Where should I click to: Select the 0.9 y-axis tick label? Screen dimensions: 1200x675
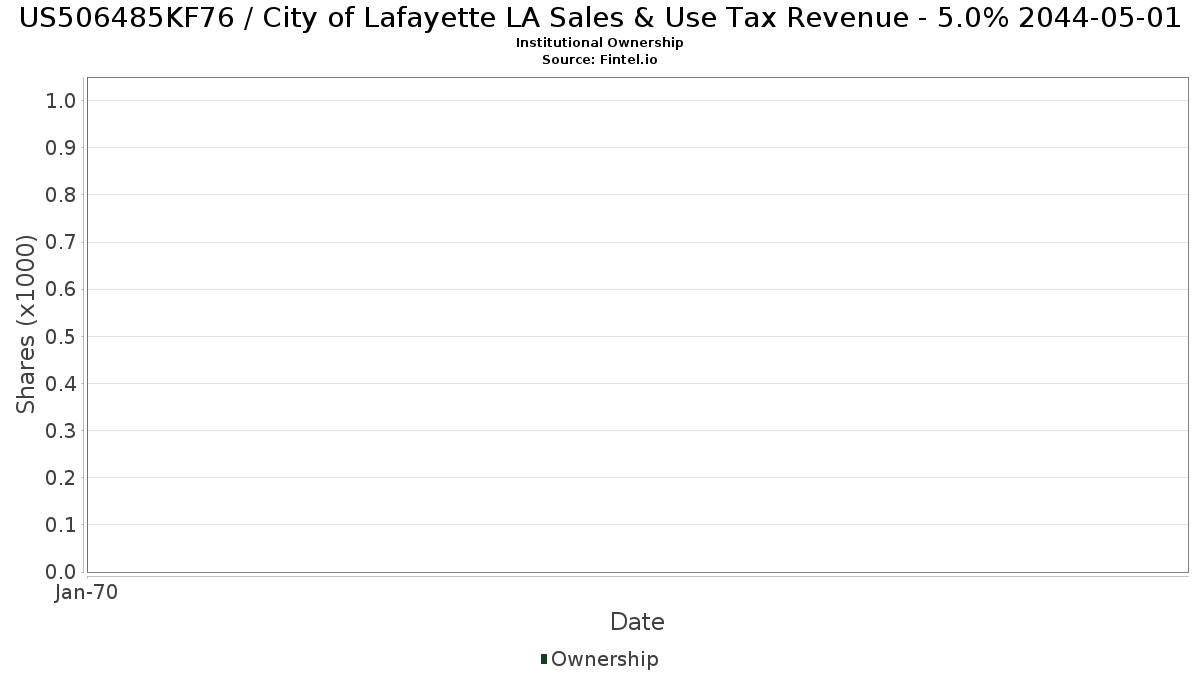[x=61, y=148]
